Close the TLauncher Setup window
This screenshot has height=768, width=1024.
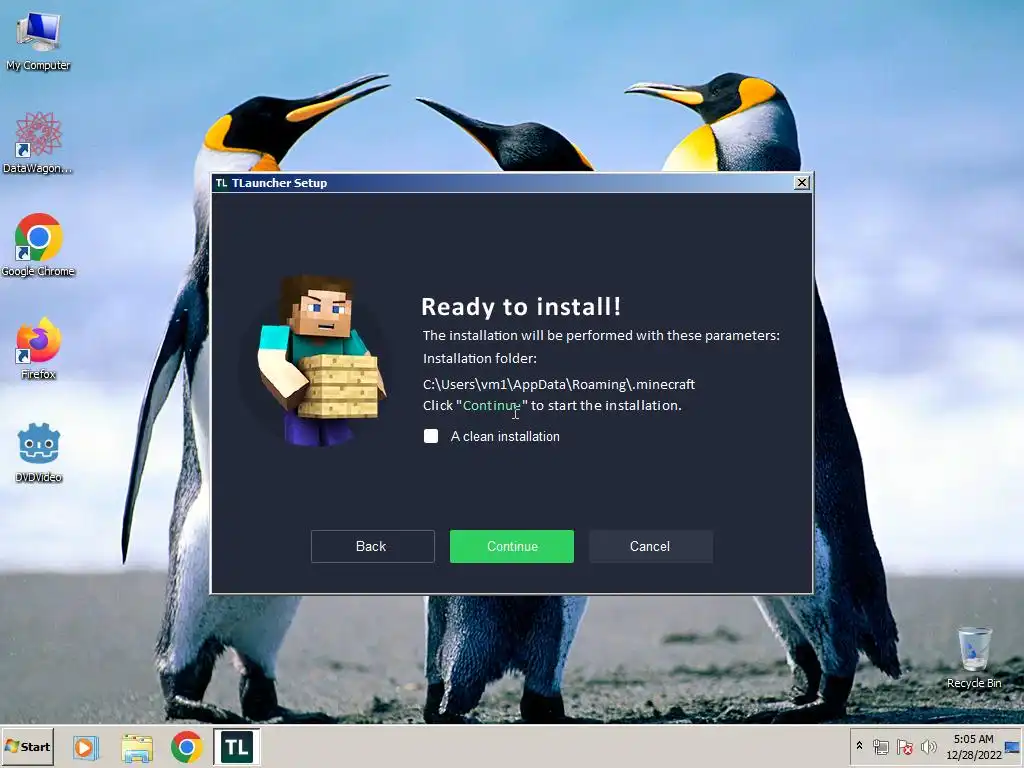click(801, 183)
